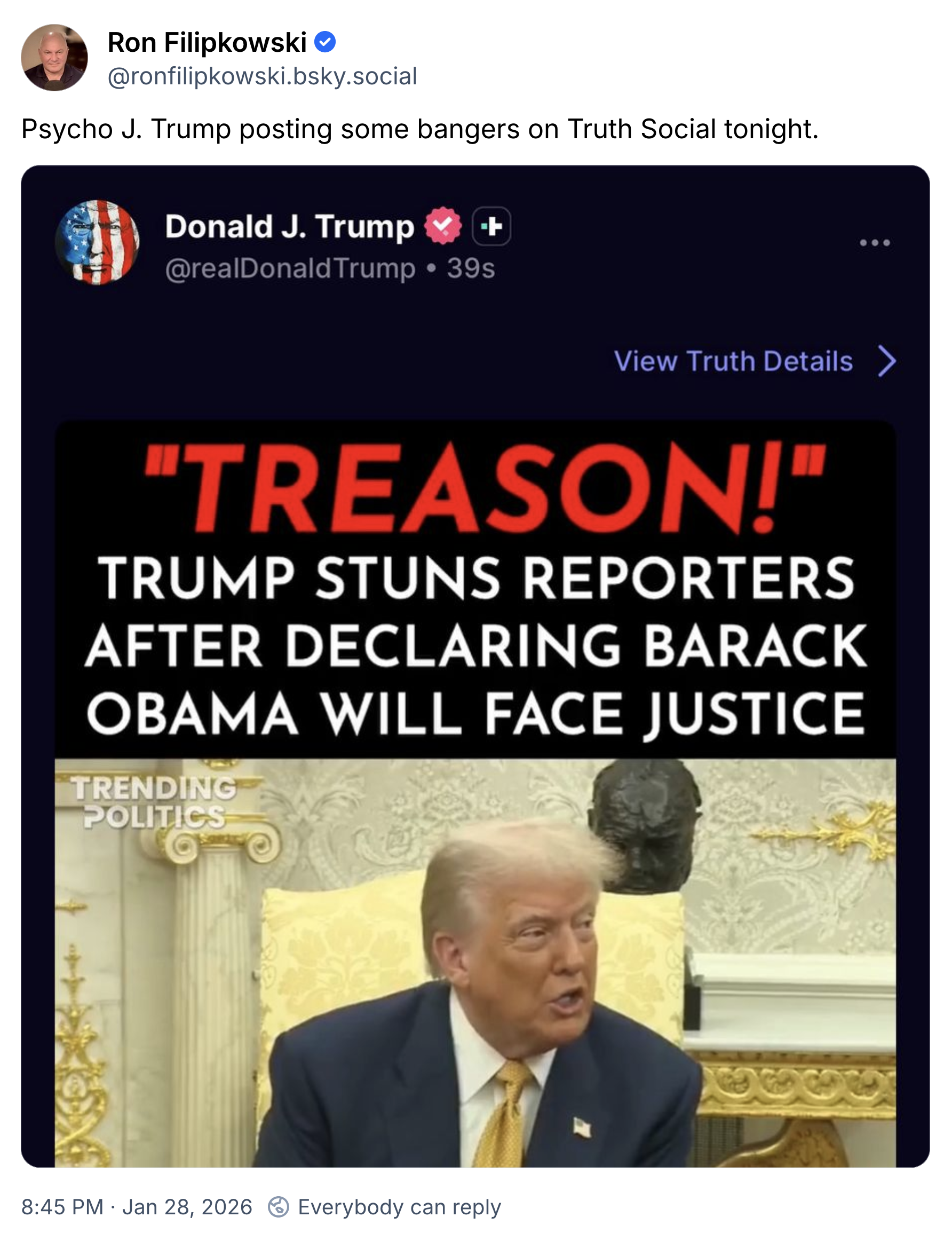Click the 39s timestamp on the Truth
This screenshot has width=952, height=1233.
point(471,268)
